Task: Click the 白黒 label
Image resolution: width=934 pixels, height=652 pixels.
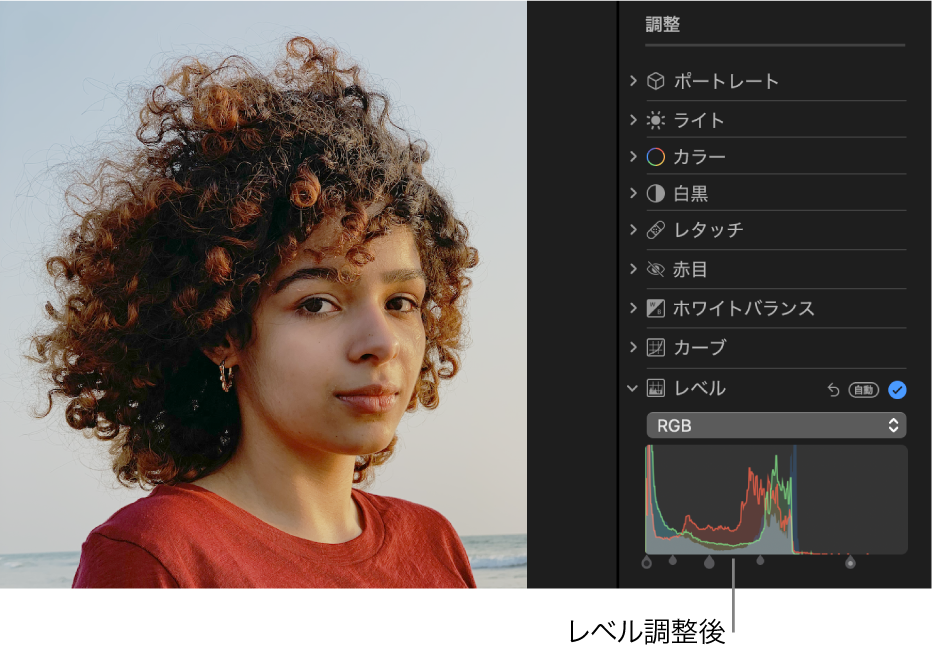Action: (x=690, y=194)
